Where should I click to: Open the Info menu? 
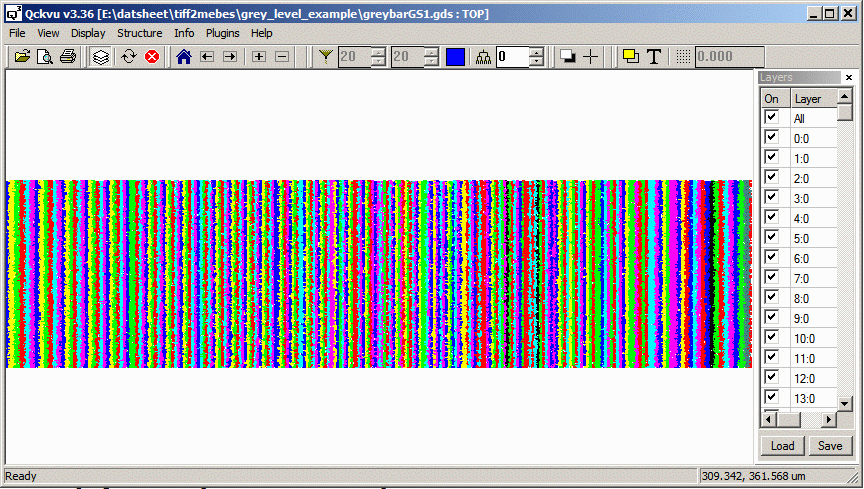(184, 33)
